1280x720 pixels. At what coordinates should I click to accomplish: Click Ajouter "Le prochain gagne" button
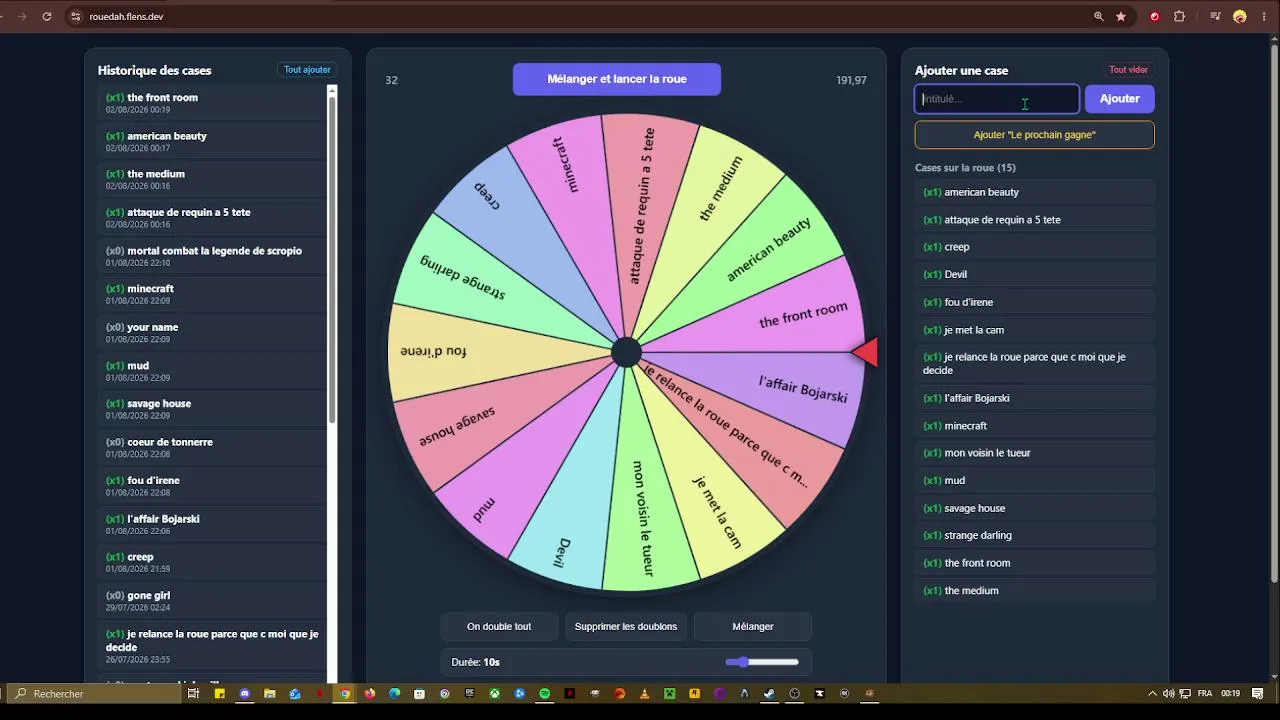pos(1034,134)
